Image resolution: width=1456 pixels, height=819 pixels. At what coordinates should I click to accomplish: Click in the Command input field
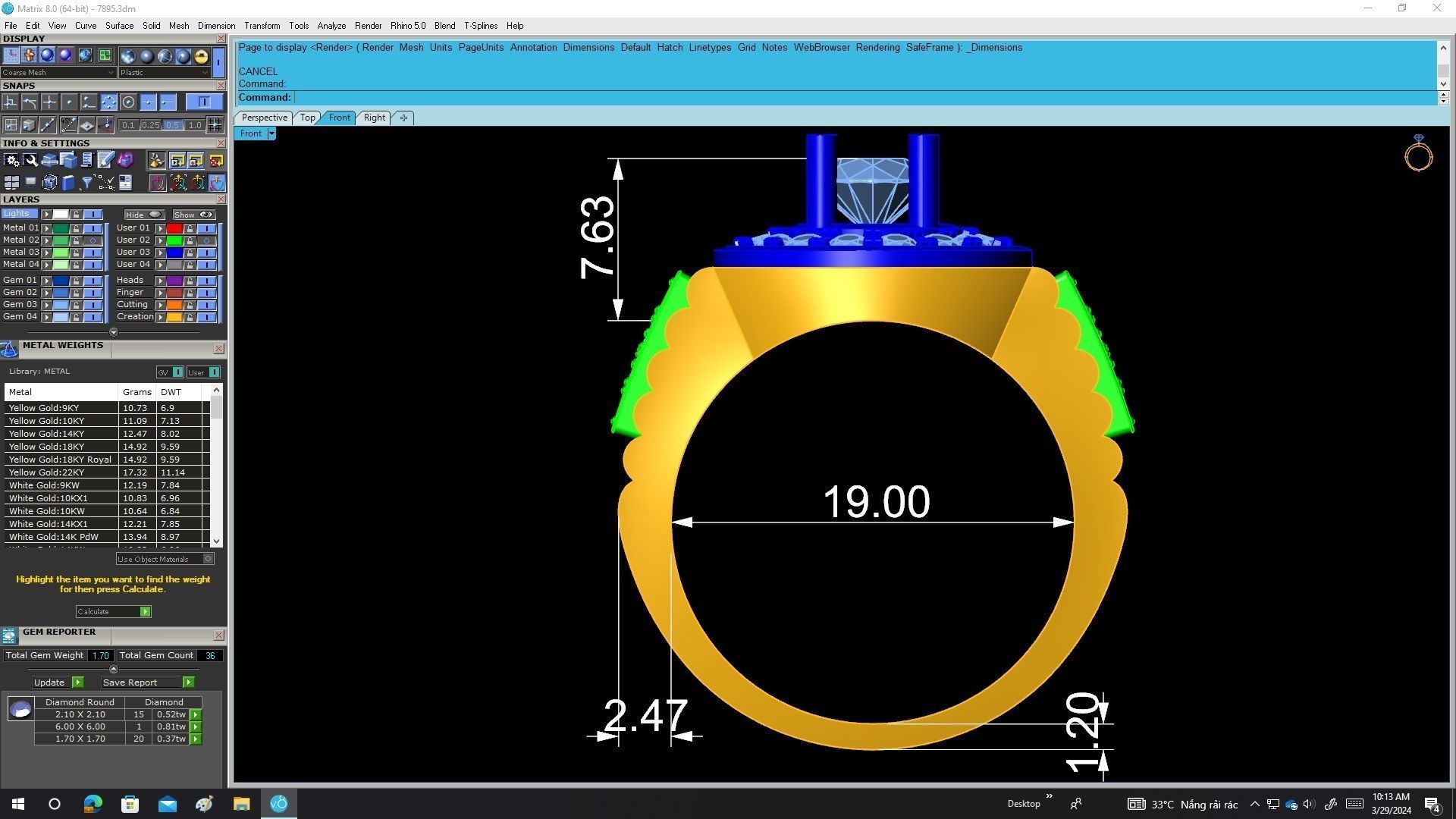click(x=864, y=97)
